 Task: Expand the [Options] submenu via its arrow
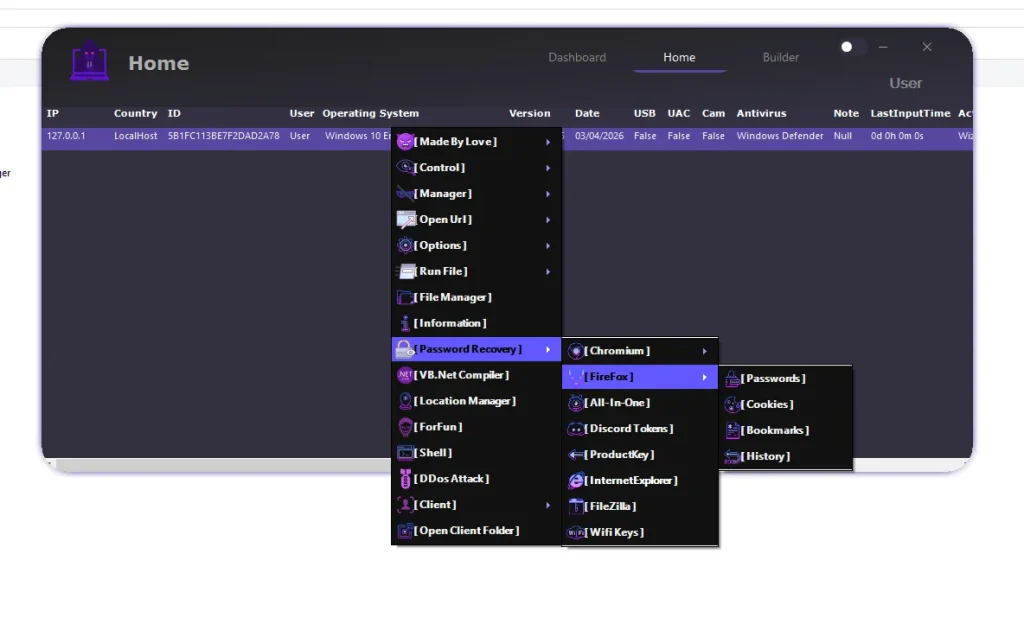(550, 245)
